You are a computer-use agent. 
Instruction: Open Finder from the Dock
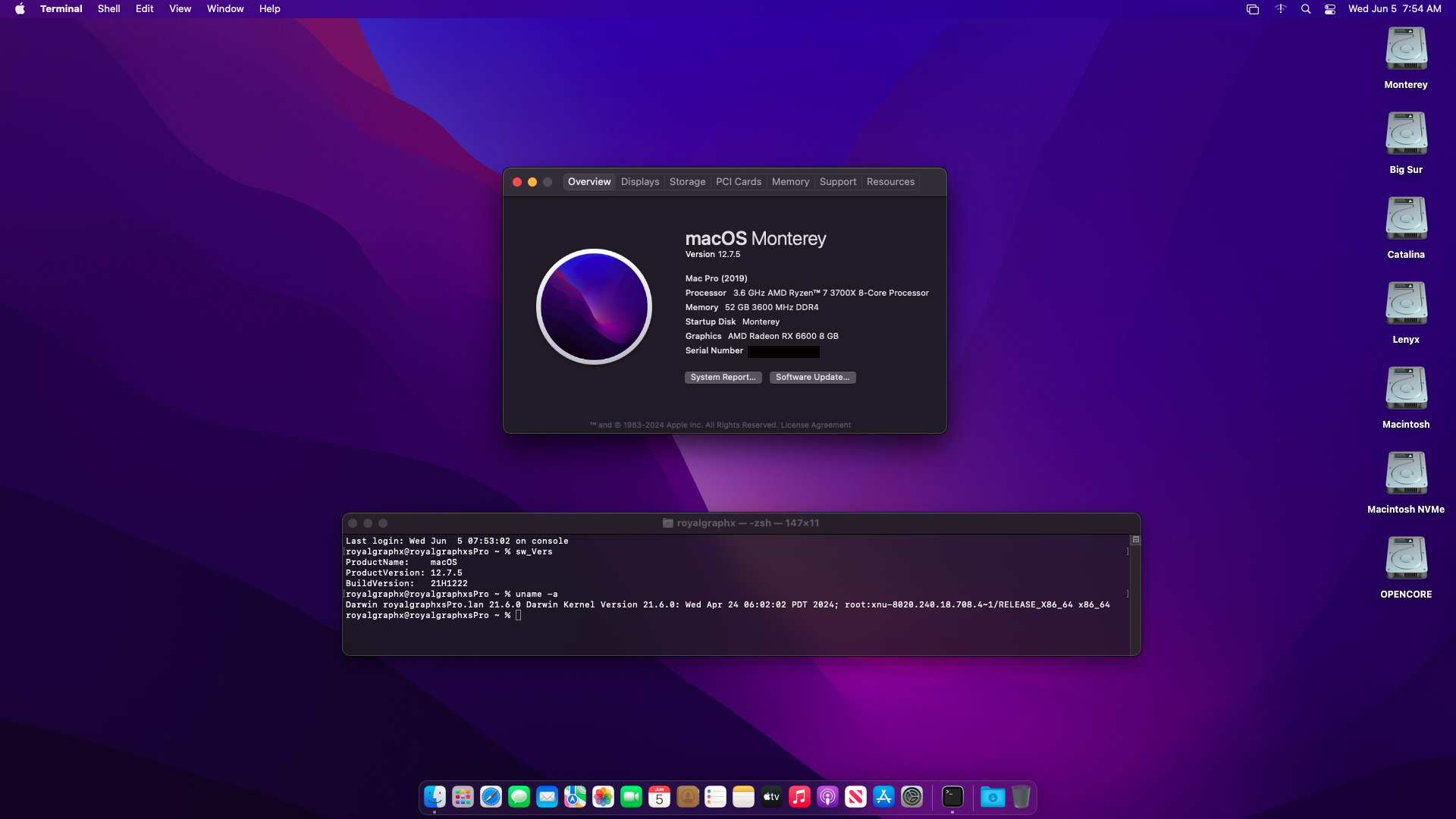435,797
